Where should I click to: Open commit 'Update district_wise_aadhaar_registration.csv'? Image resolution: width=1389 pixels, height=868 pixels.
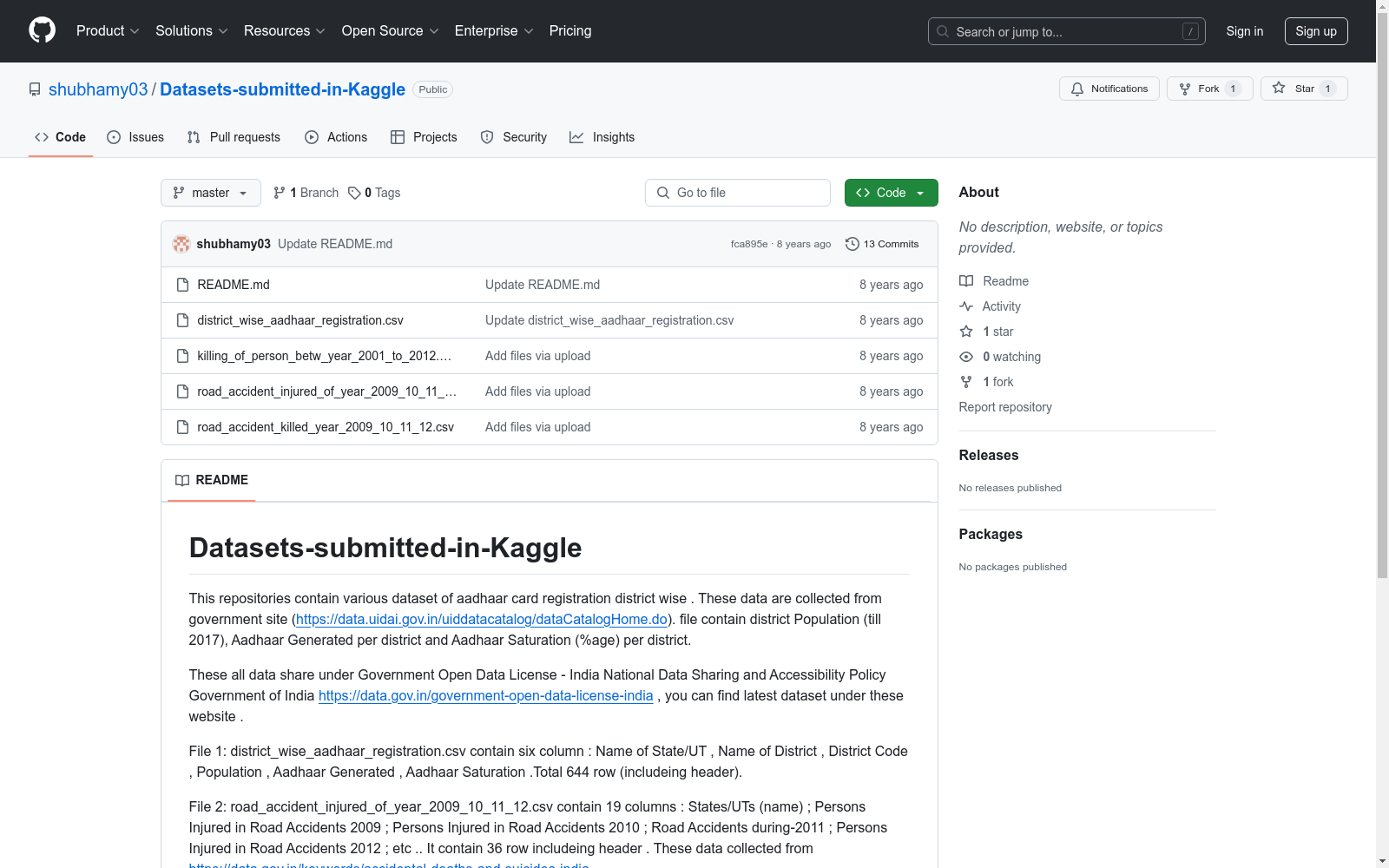609,320
